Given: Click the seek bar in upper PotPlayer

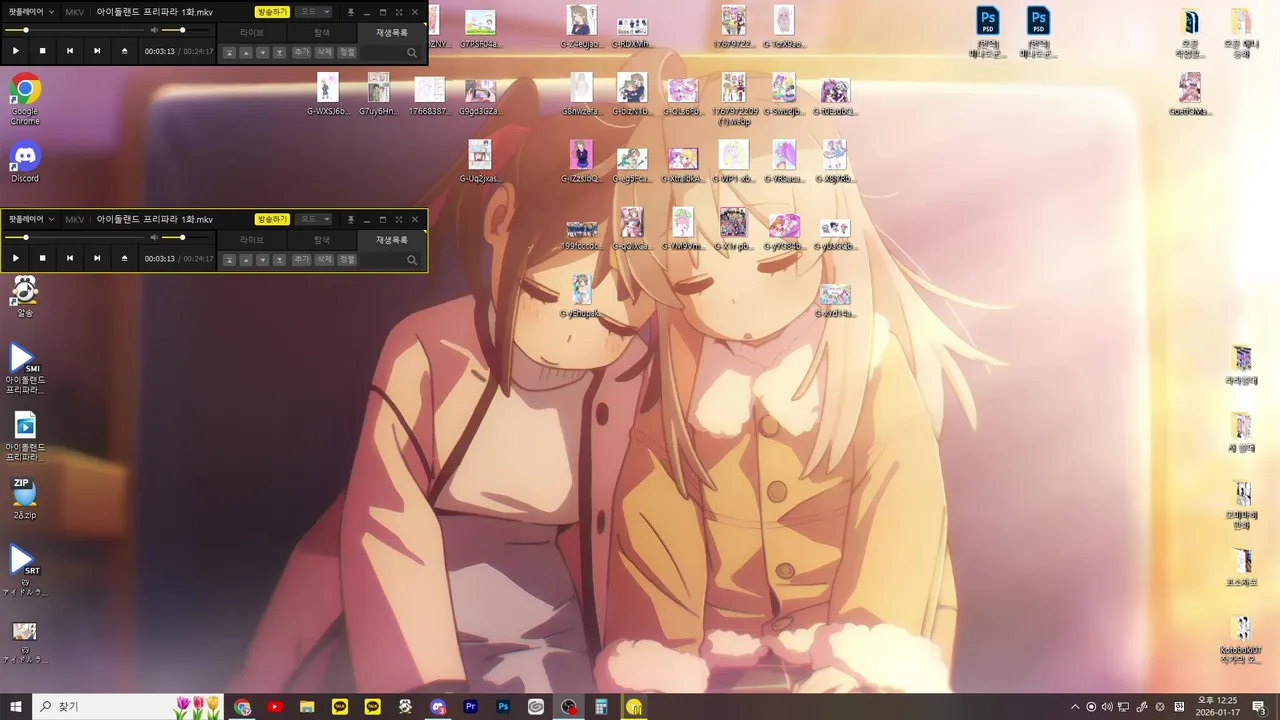Looking at the screenshot, I should pyautogui.click(x=74, y=30).
